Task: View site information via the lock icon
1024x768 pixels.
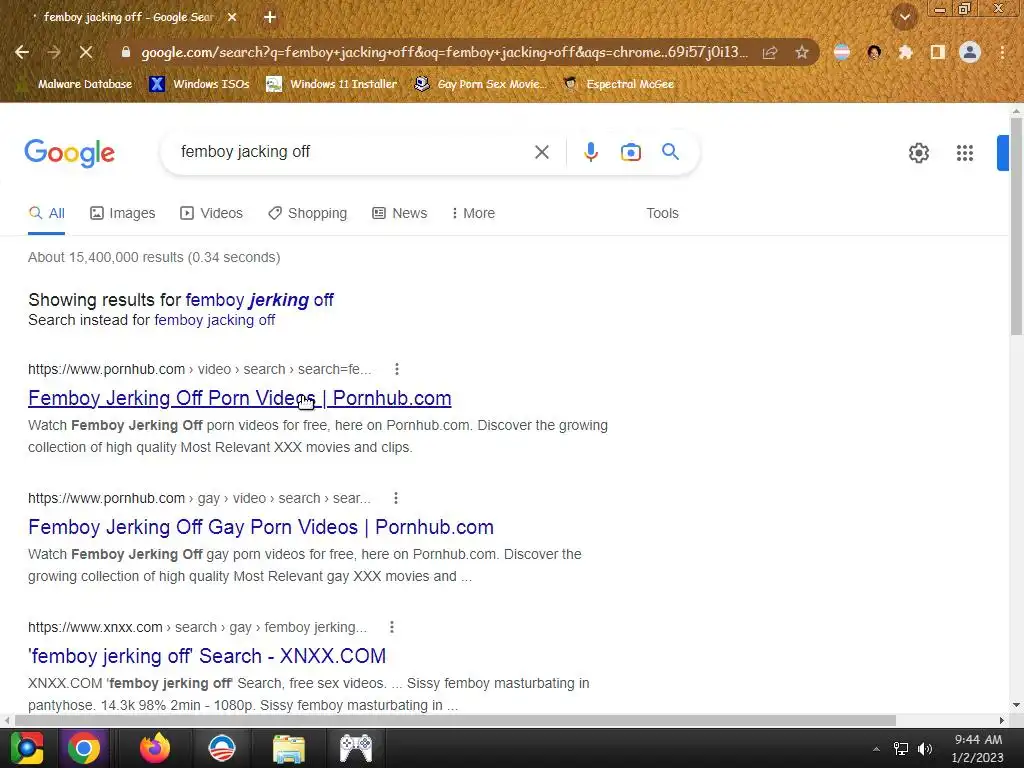Action: tap(126, 52)
